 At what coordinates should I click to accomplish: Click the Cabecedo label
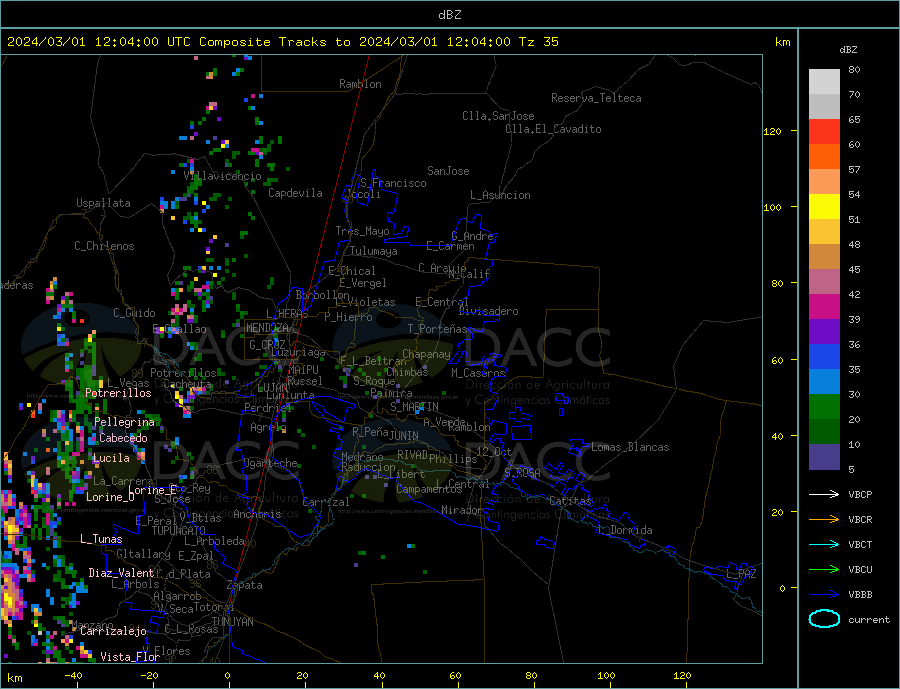123,438
